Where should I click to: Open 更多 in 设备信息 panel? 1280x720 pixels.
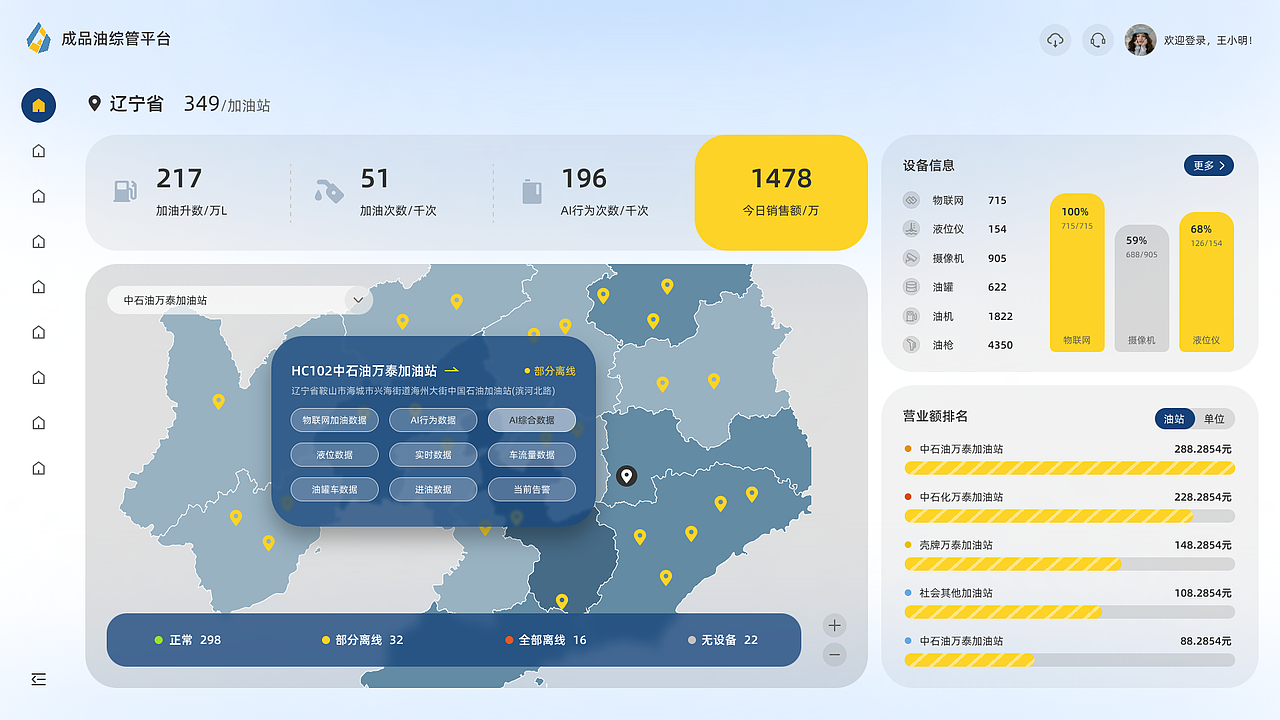1208,165
